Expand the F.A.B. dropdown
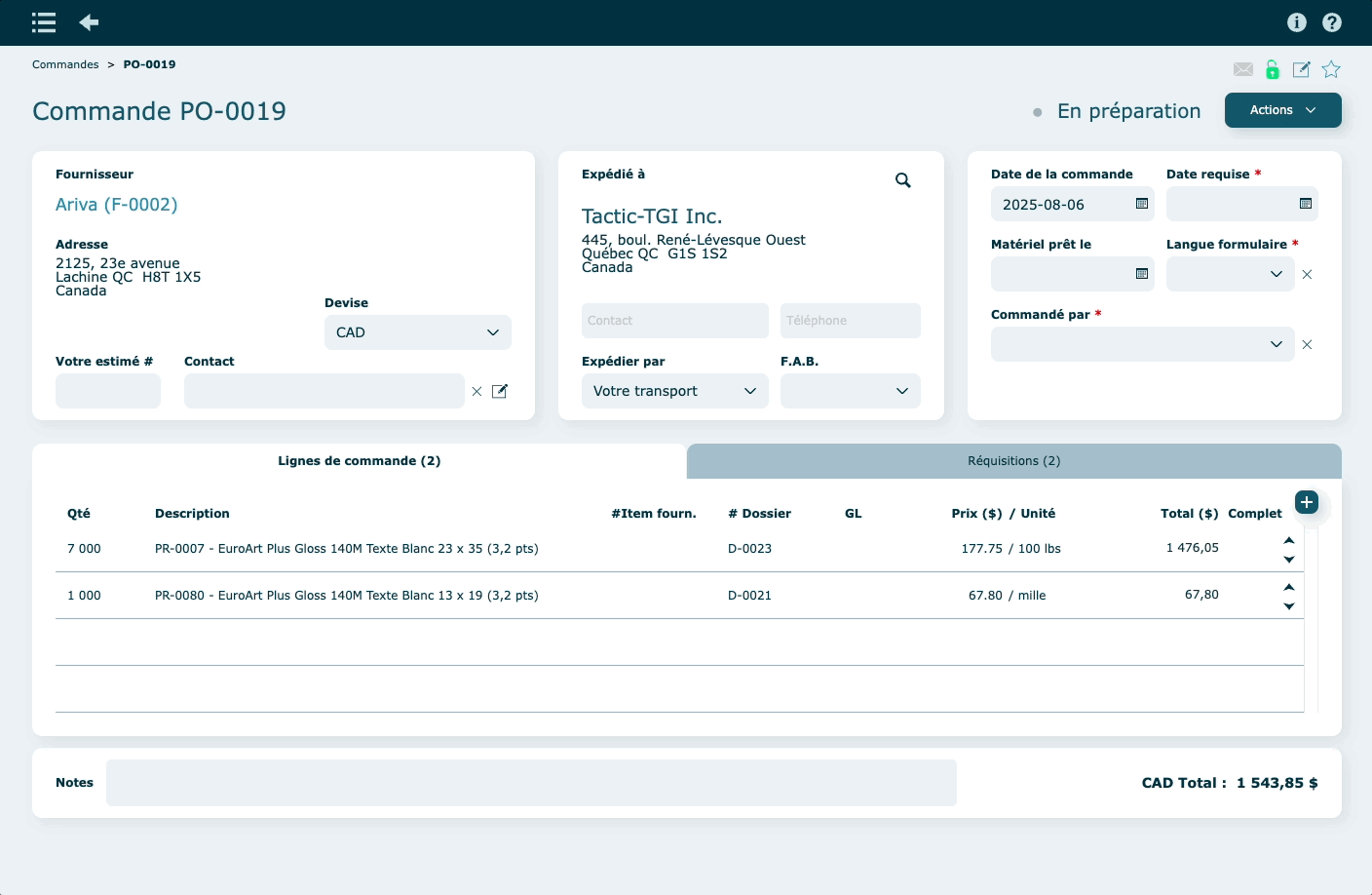The height and width of the screenshot is (895, 1372). pos(850,391)
